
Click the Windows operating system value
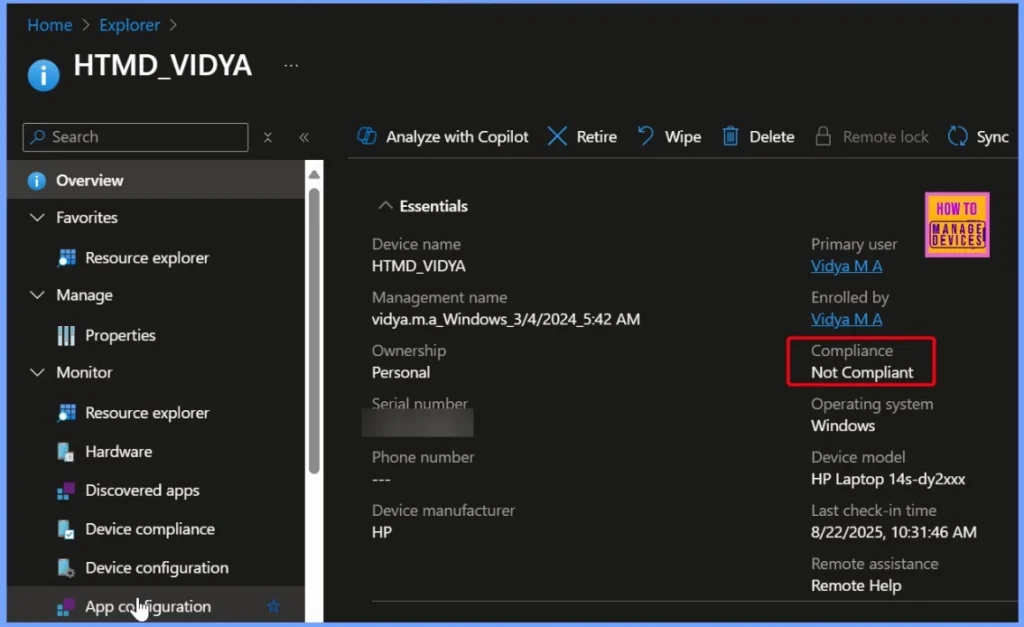pos(843,426)
